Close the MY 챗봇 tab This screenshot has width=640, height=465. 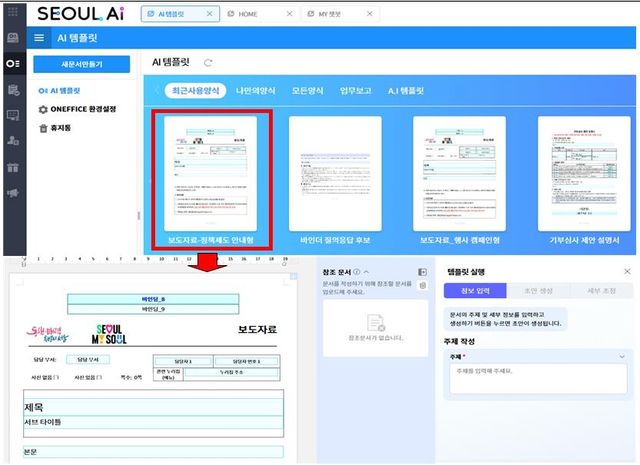click(x=369, y=14)
